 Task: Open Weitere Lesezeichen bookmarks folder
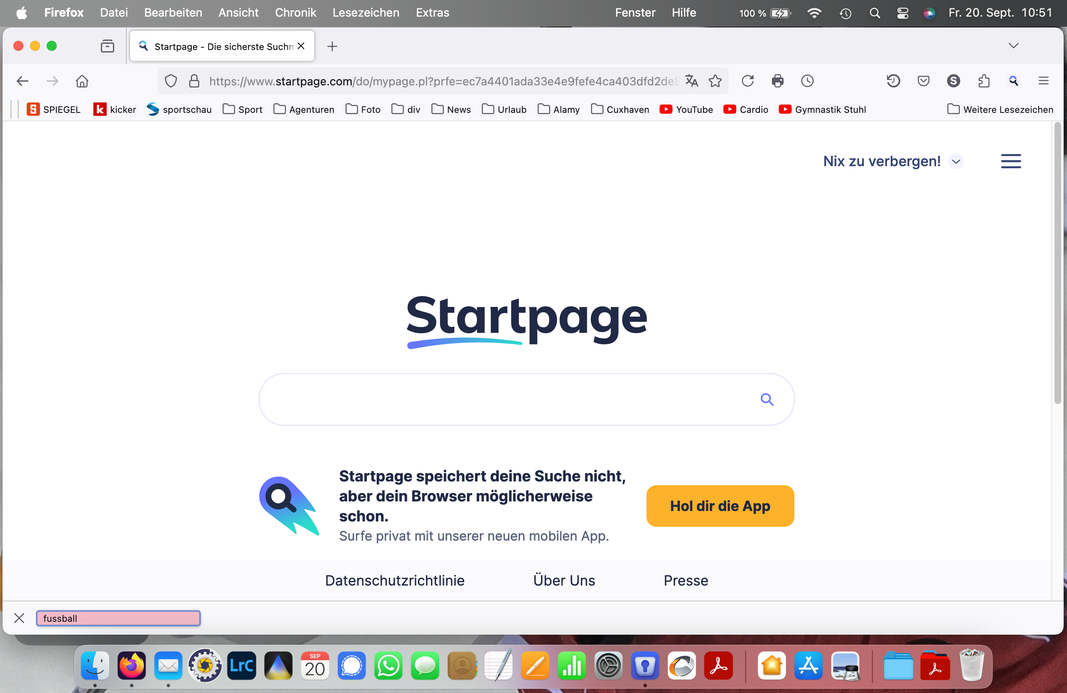tap(1000, 110)
